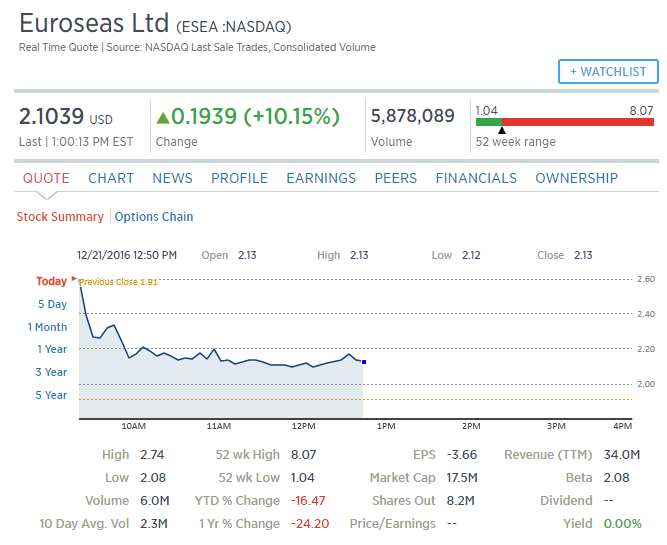Open the Options Chain link
This screenshot has width=667, height=545.
pyautogui.click(x=154, y=217)
